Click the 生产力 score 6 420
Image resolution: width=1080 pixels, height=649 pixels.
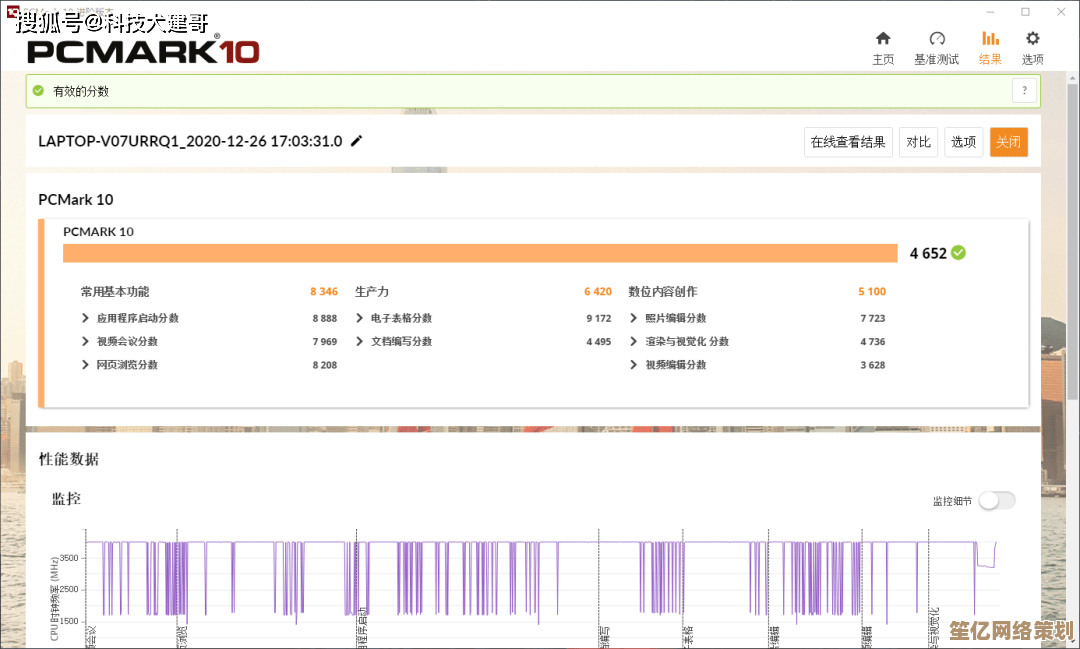click(x=598, y=291)
